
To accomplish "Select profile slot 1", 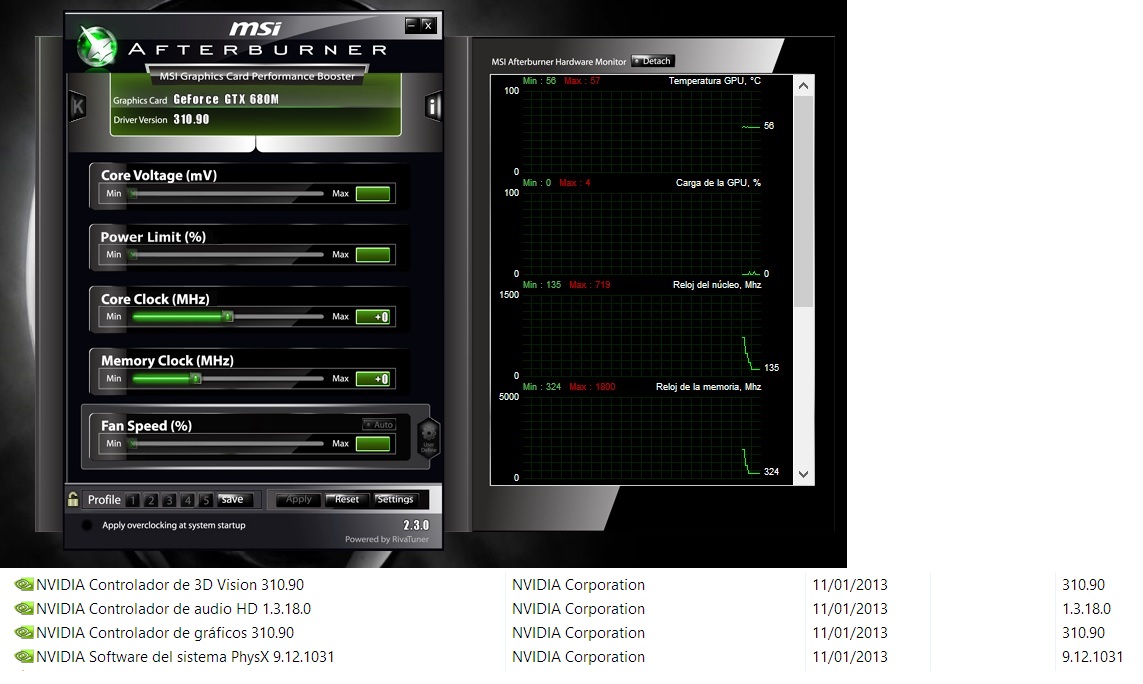I will pyautogui.click(x=133, y=500).
